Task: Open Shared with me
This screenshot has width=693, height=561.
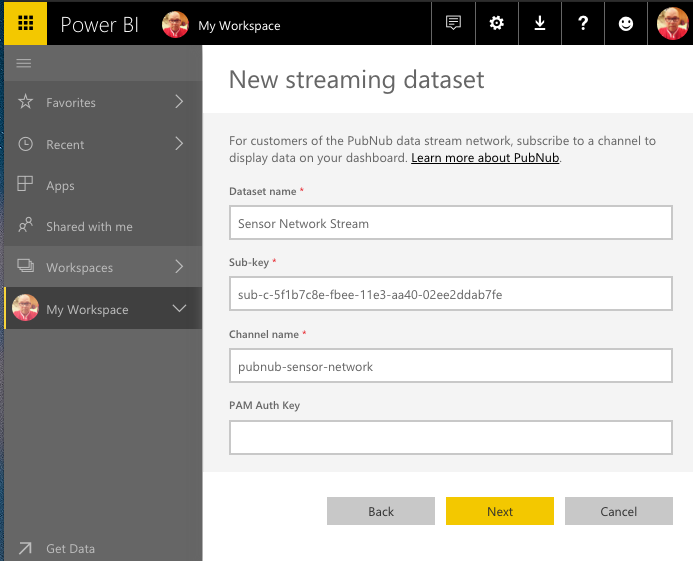Action: coord(103,226)
